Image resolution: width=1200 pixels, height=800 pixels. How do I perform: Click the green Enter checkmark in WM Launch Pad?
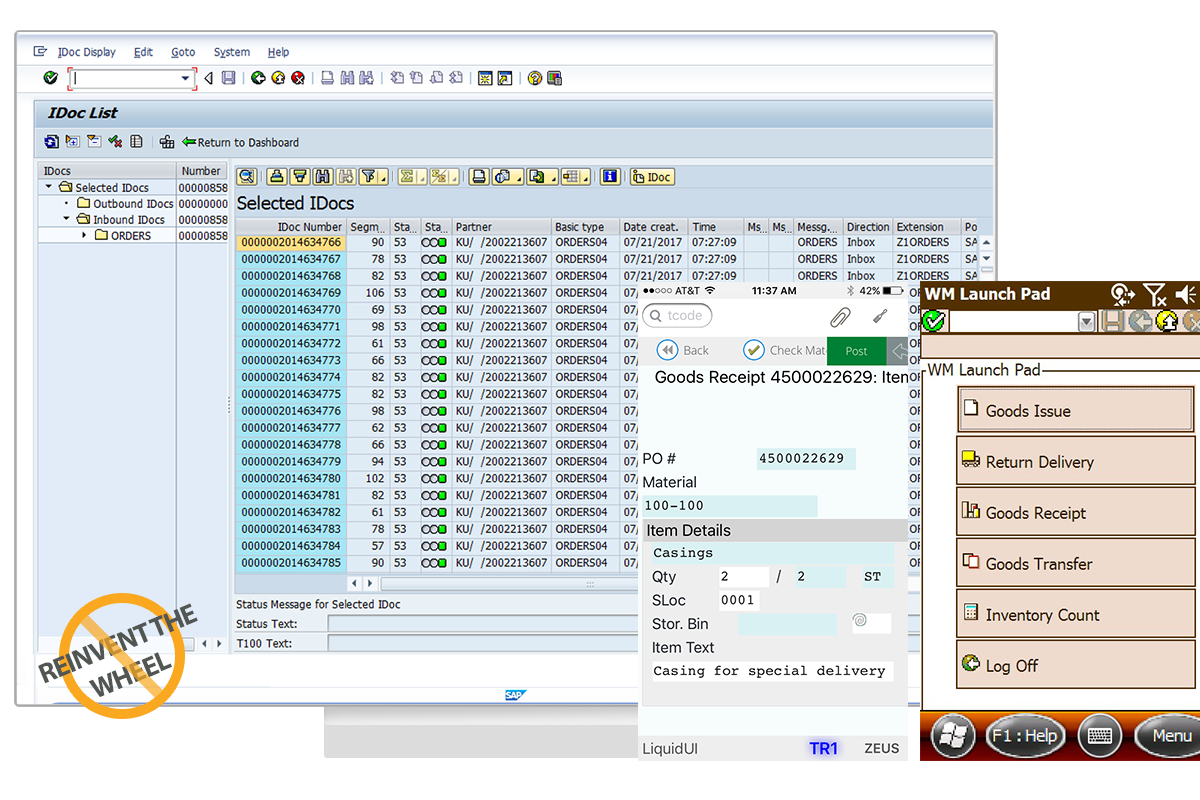[x=934, y=322]
